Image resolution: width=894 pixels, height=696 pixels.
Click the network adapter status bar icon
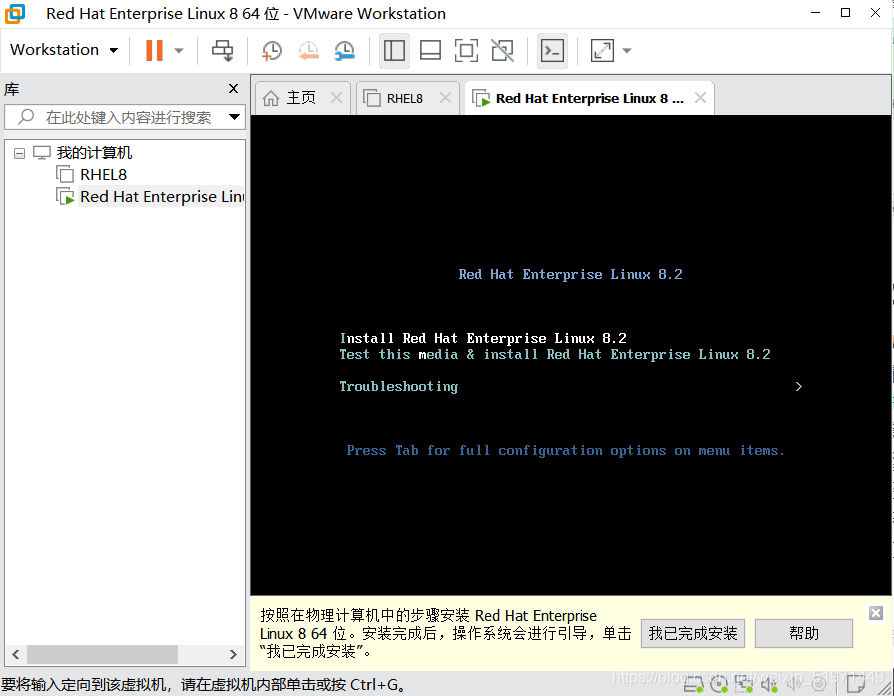743,685
